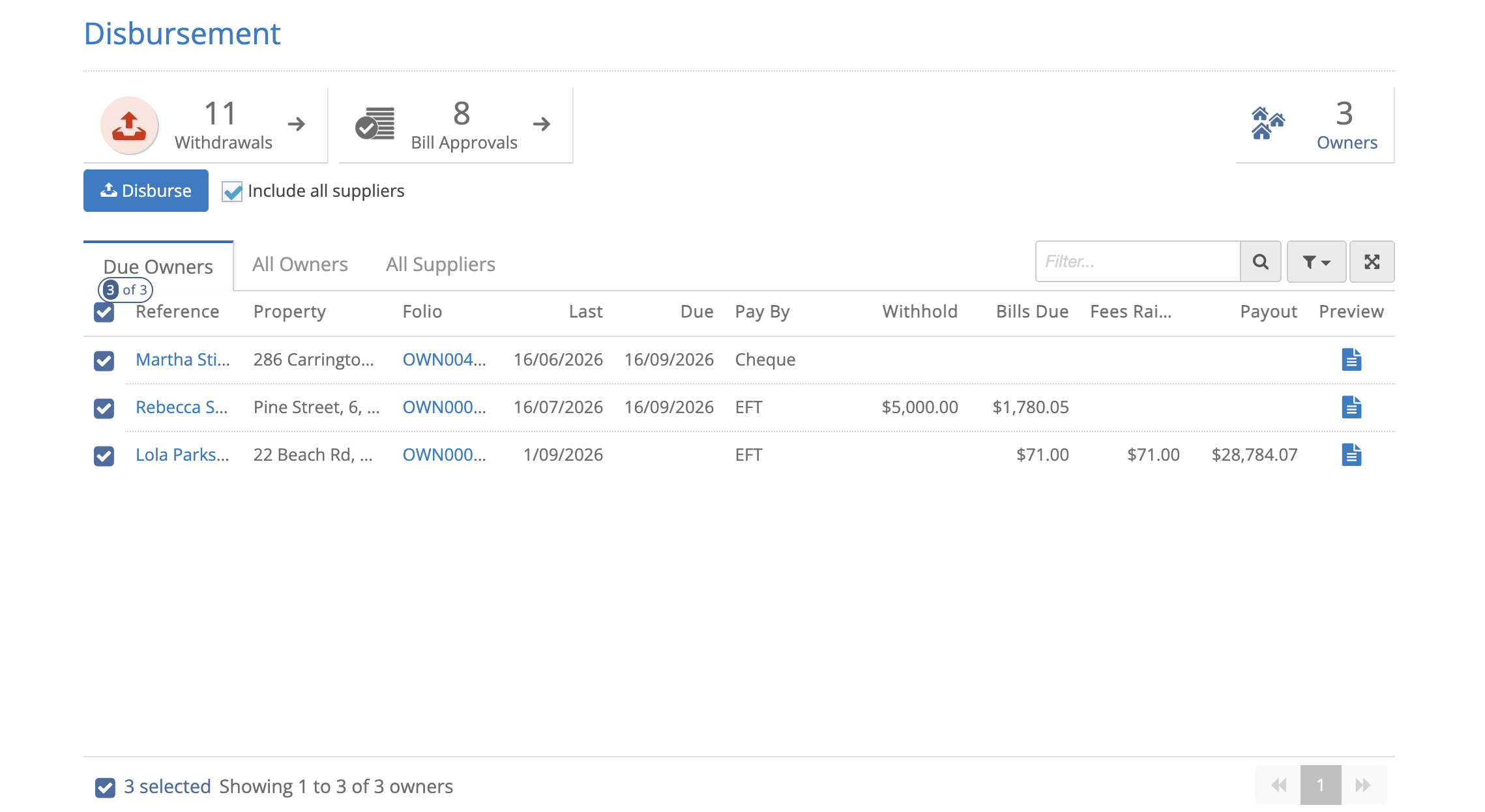Uncheck the Rebecca S... row checkbox

(104, 408)
